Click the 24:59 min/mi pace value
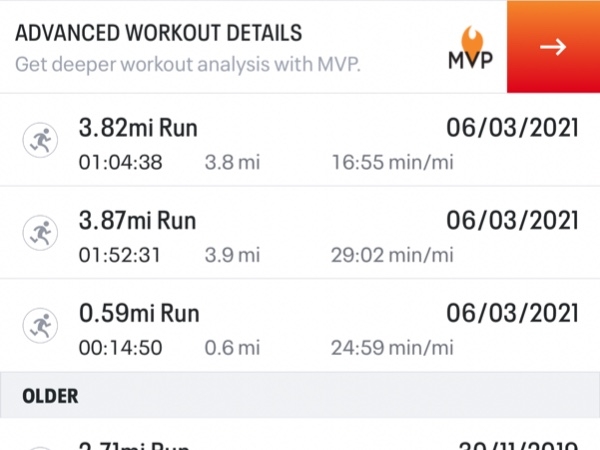The image size is (600, 450). point(392,348)
